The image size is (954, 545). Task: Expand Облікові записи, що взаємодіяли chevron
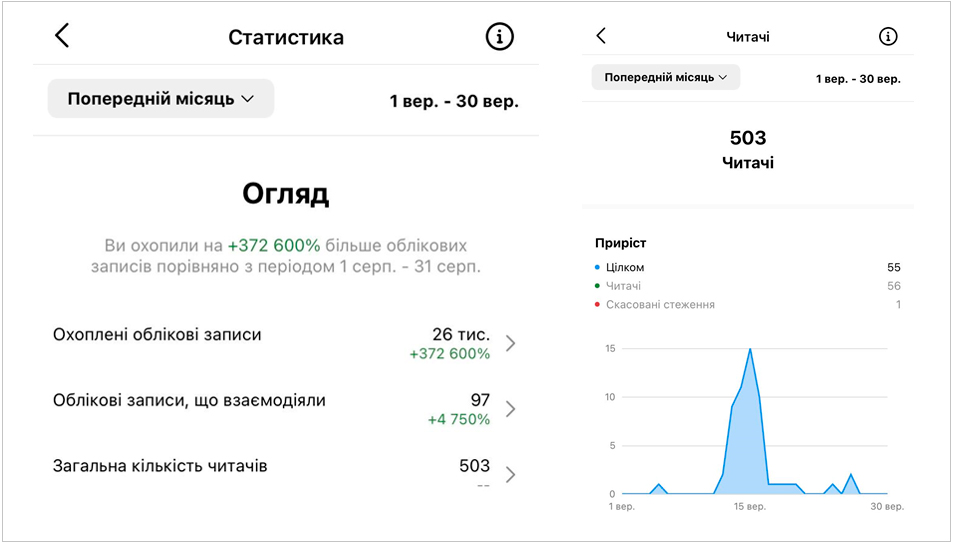pyautogui.click(x=511, y=409)
